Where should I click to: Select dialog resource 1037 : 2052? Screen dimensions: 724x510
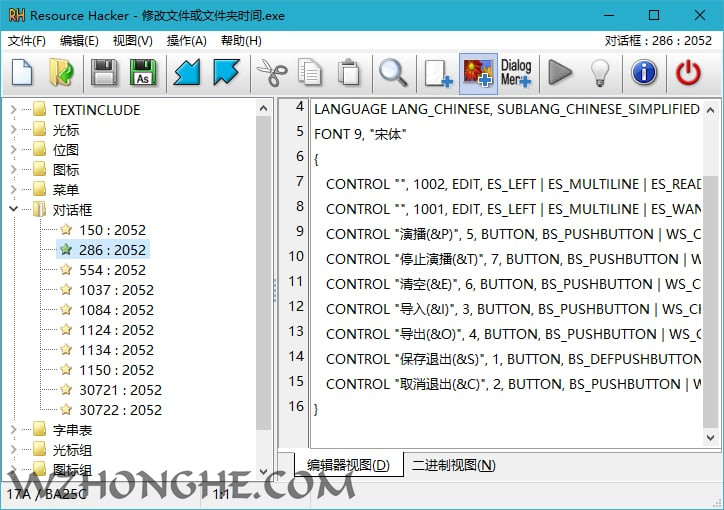116,290
